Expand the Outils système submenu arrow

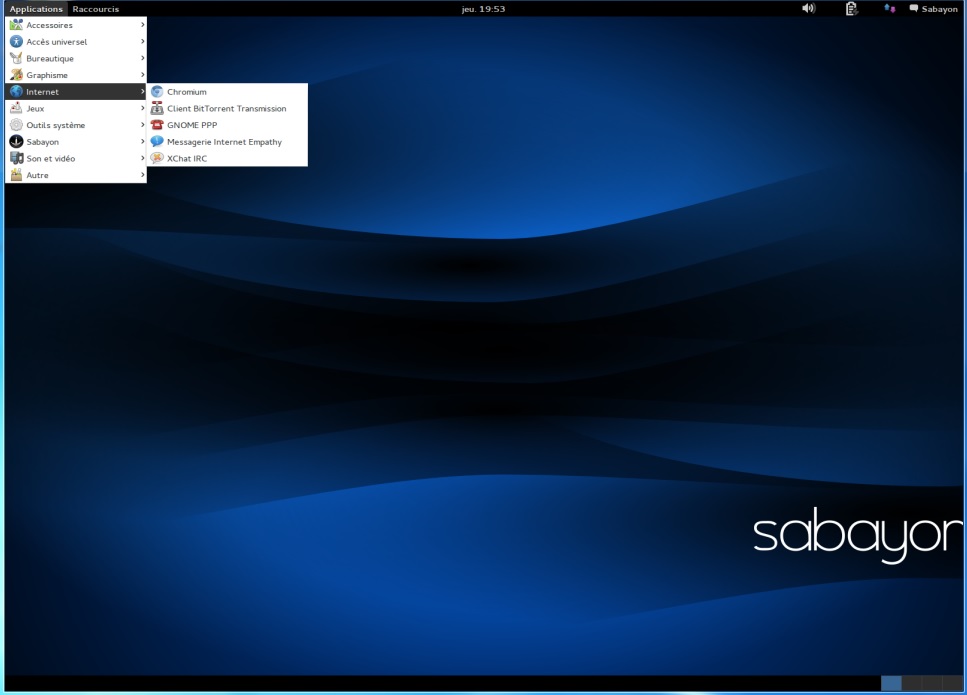click(x=142, y=125)
